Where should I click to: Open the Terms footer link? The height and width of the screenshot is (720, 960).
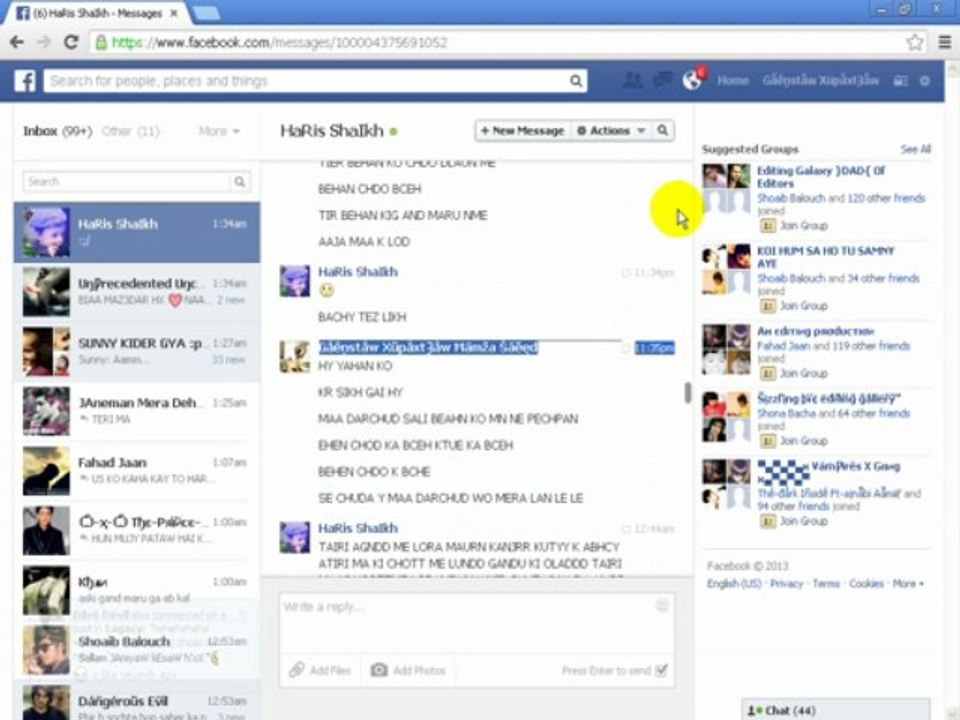(825, 583)
